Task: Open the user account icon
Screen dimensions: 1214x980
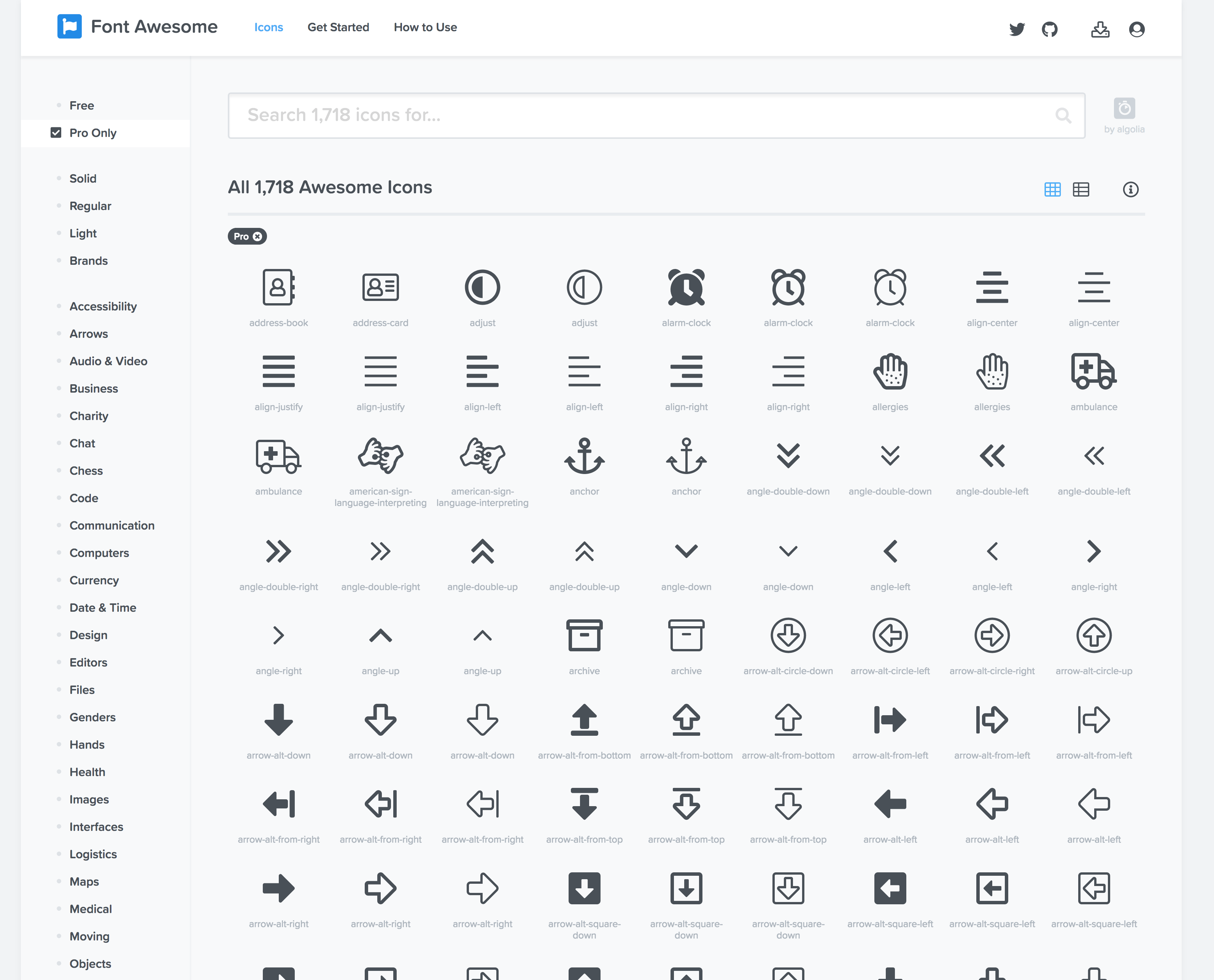Action: [x=1136, y=29]
